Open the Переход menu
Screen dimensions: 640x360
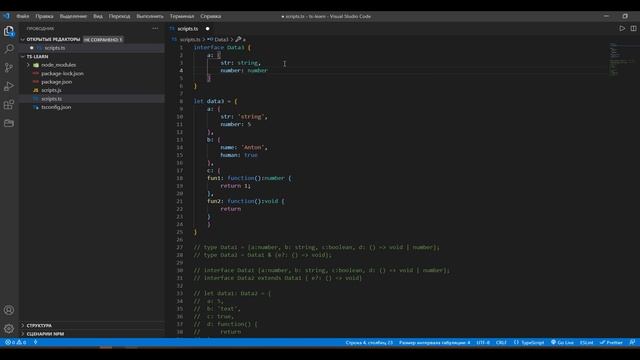coord(119,16)
